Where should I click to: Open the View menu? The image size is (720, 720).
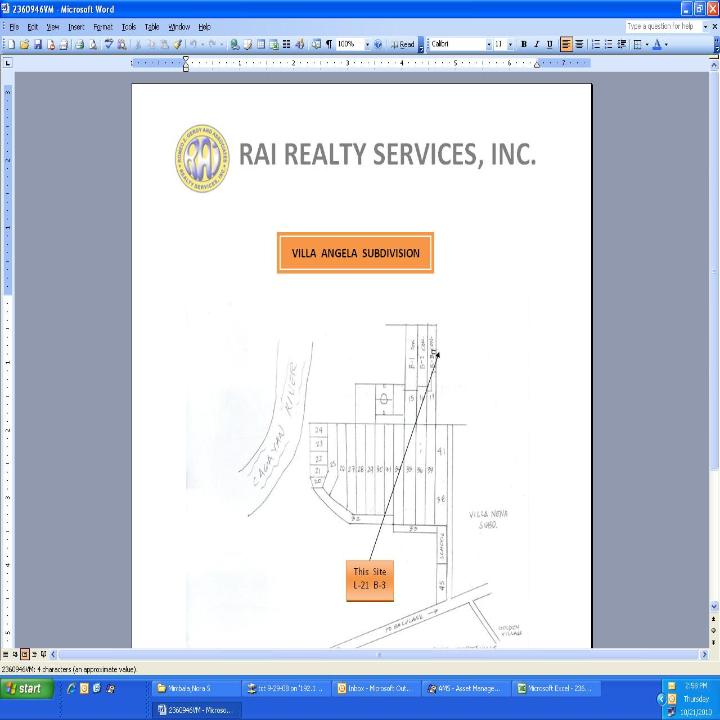coord(53,27)
